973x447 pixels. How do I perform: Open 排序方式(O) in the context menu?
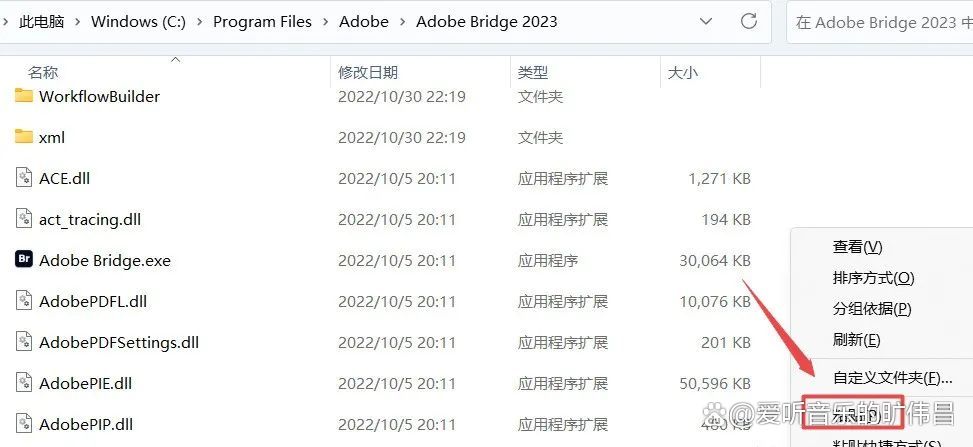click(873, 278)
